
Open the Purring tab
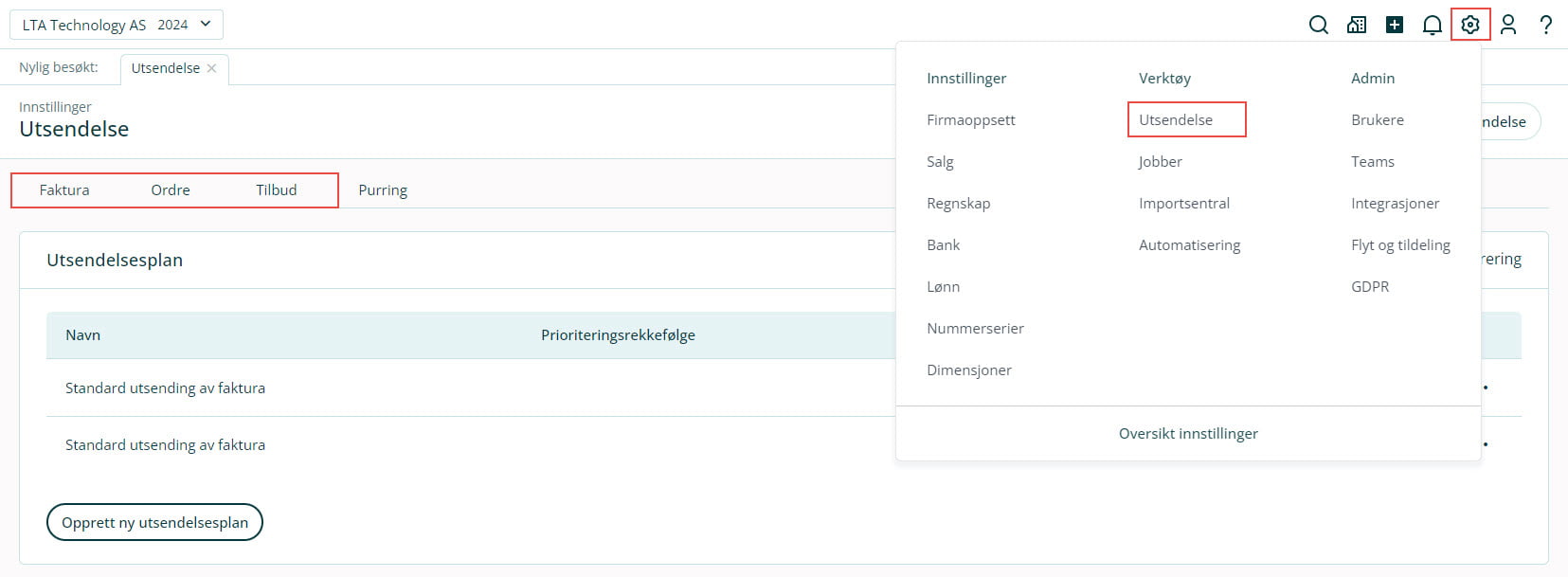pyautogui.click(x=383, y=189)
